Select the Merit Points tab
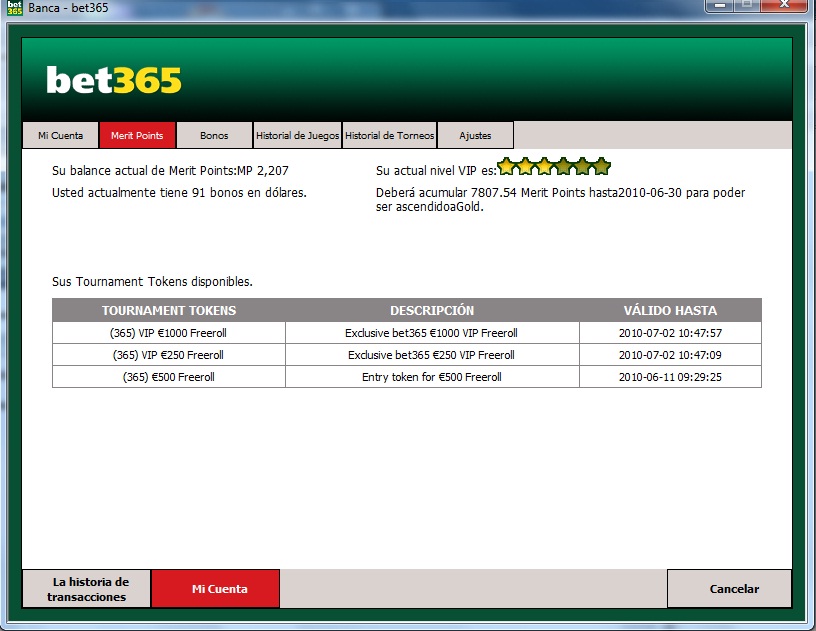This screenshot has width=816, height=631. pos(137,135)
